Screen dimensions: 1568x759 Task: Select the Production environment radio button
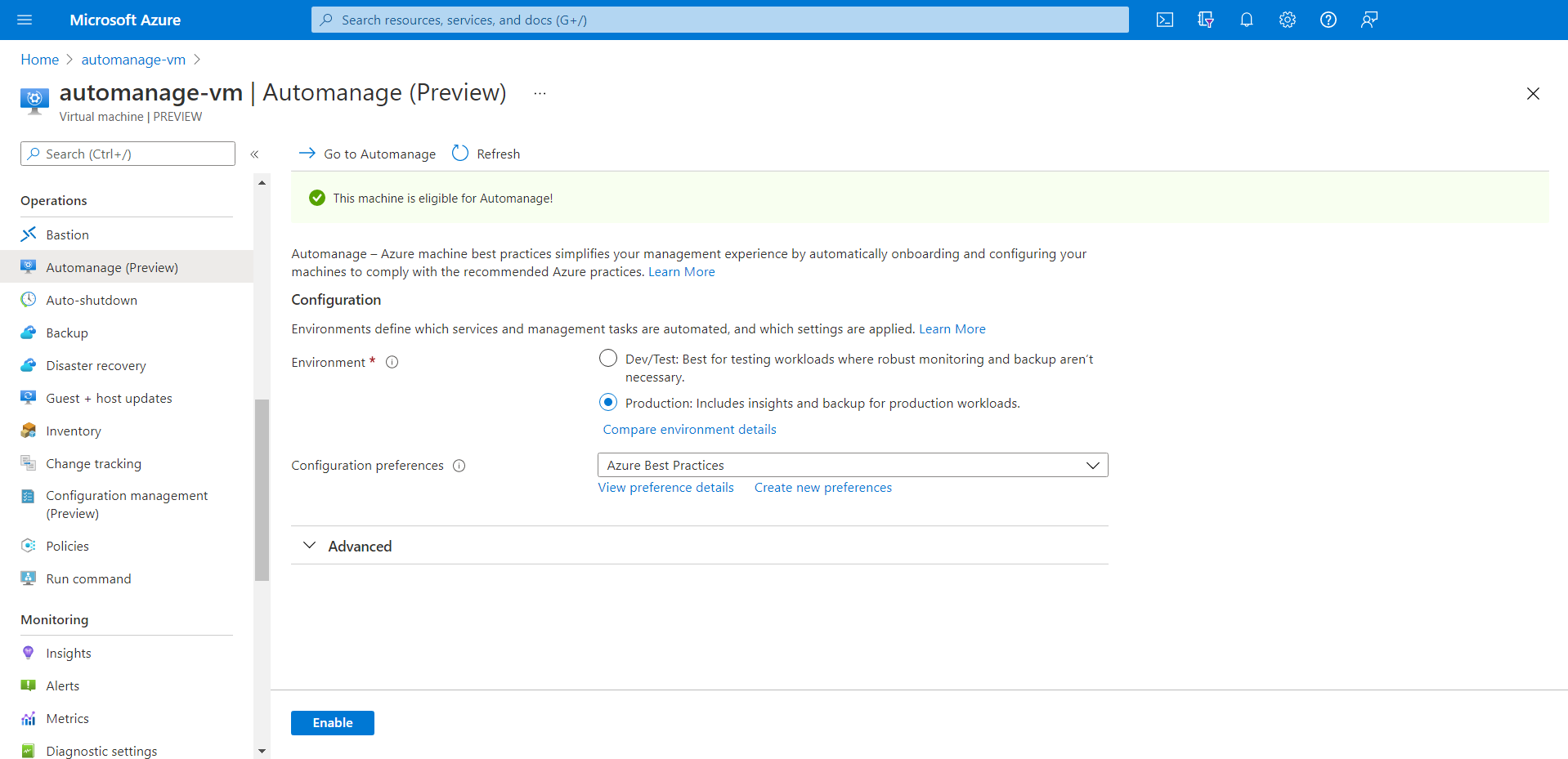(608, 403)
